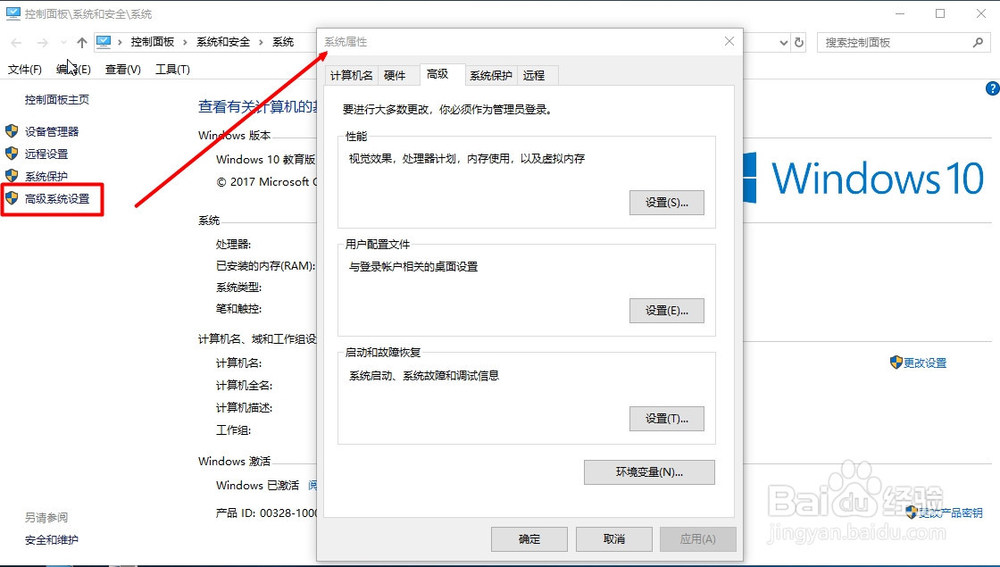The width and height of the screenshot is (1000, 567).
Task: Open Security and Maintenance link
Action: tap(52, 540)
